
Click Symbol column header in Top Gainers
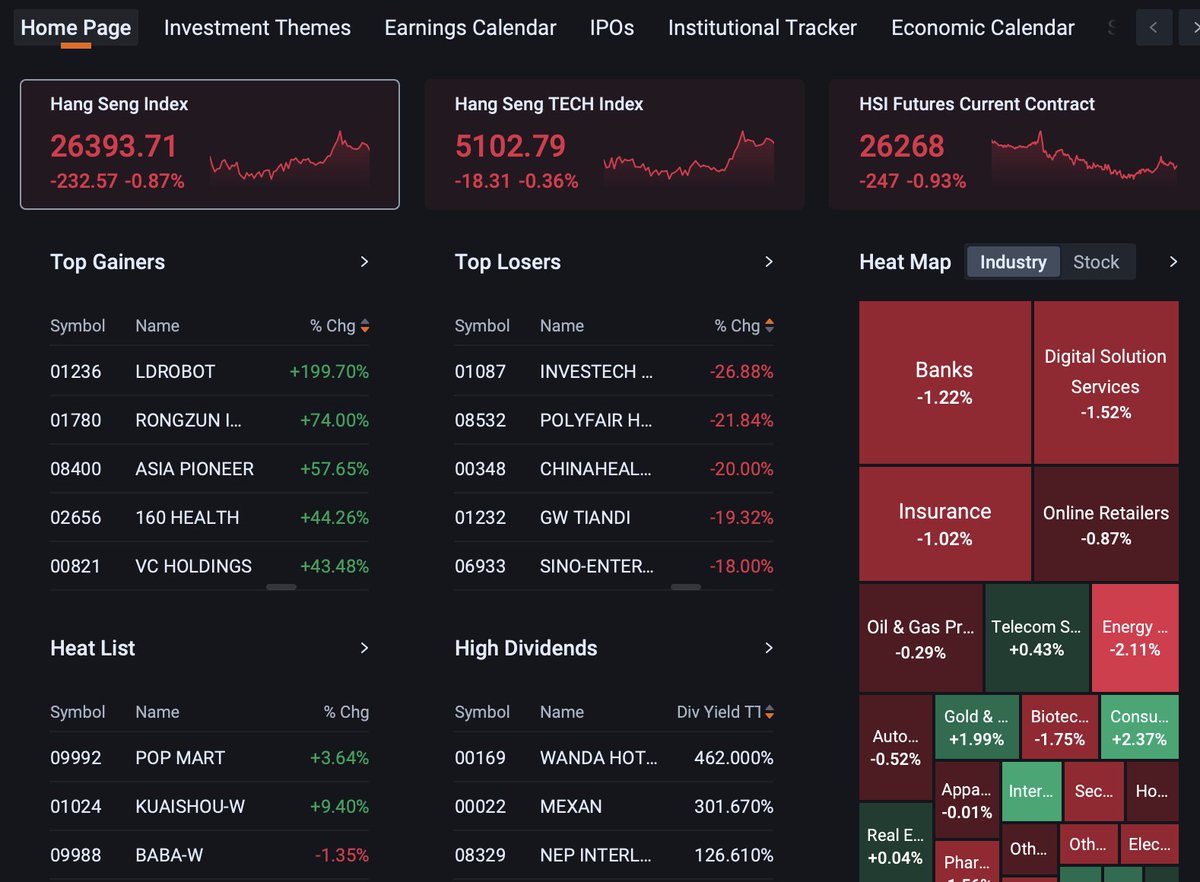78,326
